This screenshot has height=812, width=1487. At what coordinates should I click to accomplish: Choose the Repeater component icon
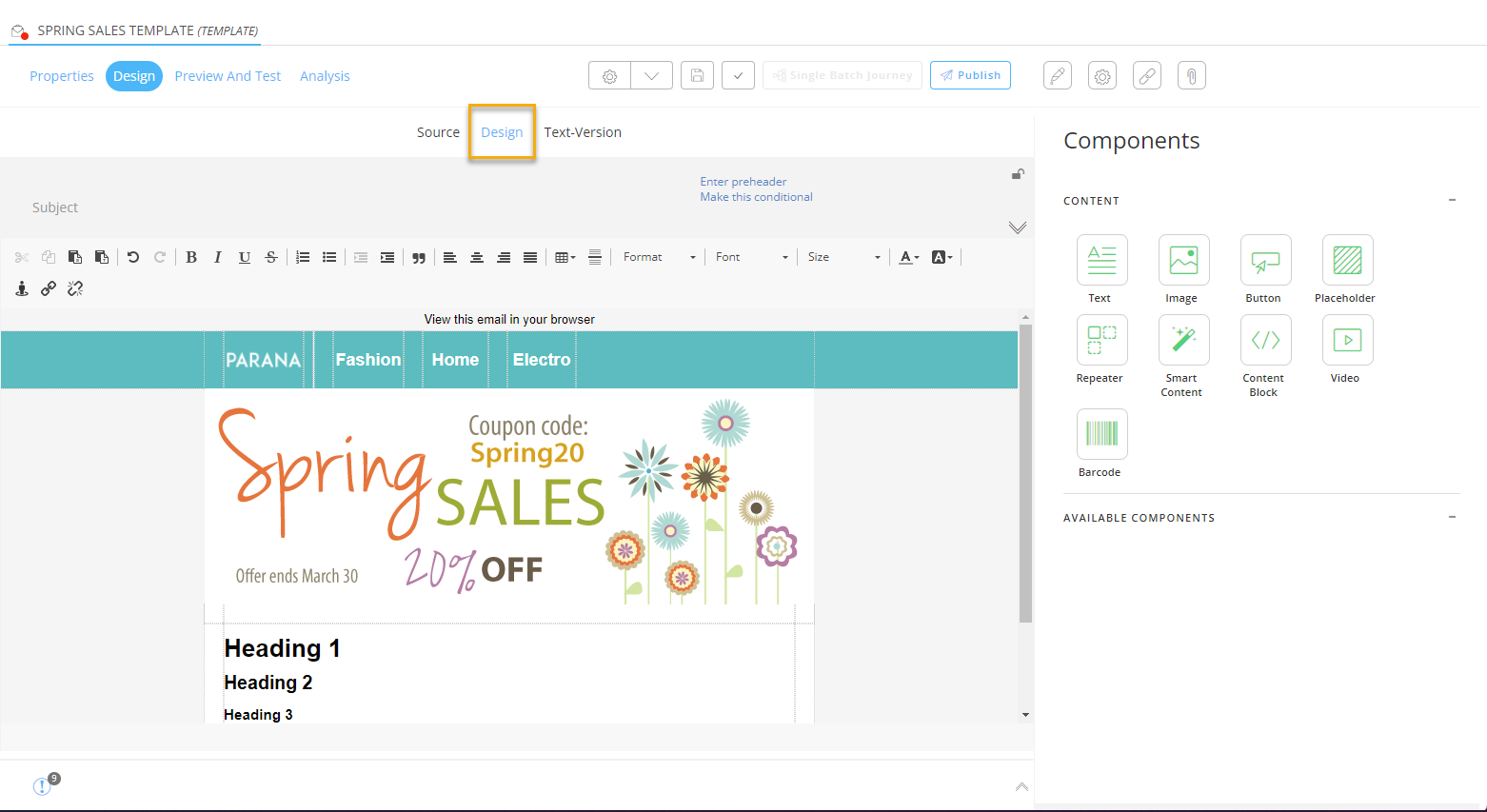1101,341
